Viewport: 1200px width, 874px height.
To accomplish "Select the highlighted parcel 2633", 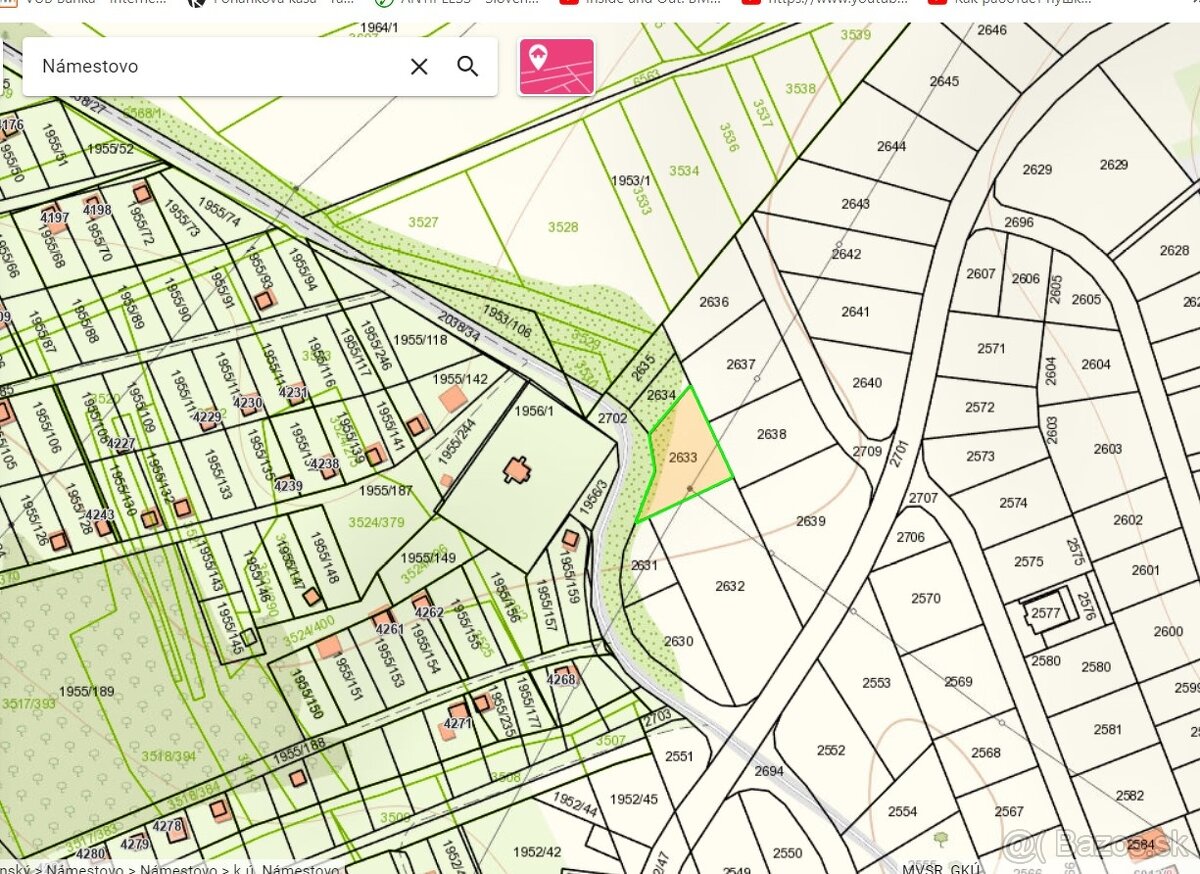I will pos(684,457).
